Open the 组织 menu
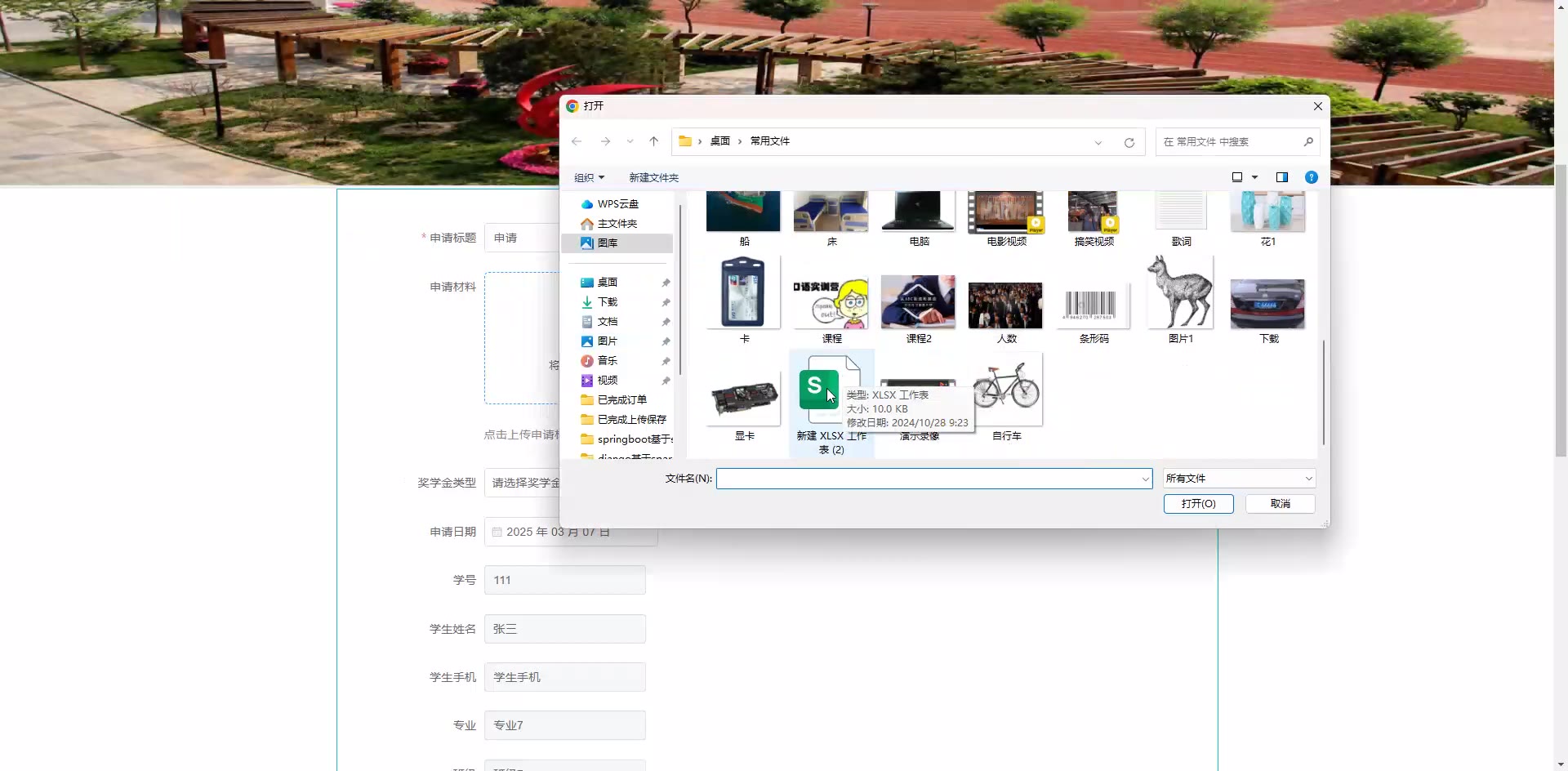This screenshot has height=771, width=1568. (589, 177)
